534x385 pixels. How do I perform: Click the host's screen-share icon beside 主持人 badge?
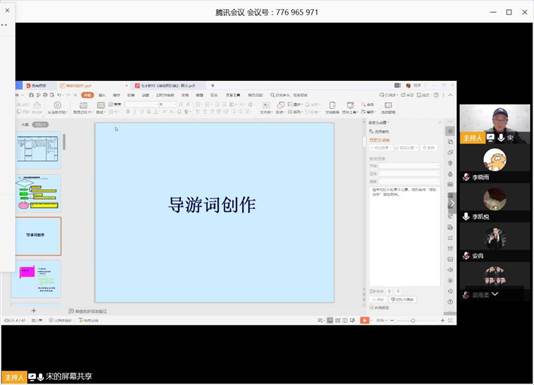[x=491, y=138]
